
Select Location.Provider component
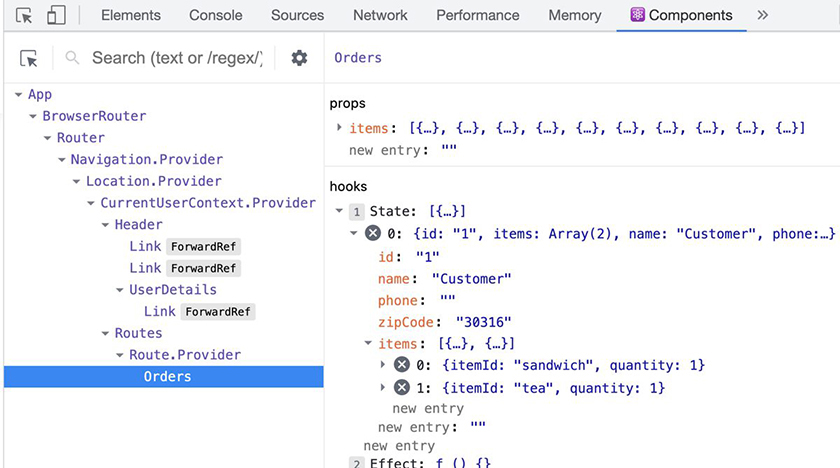pyautogui.click(x=154, y=181)
